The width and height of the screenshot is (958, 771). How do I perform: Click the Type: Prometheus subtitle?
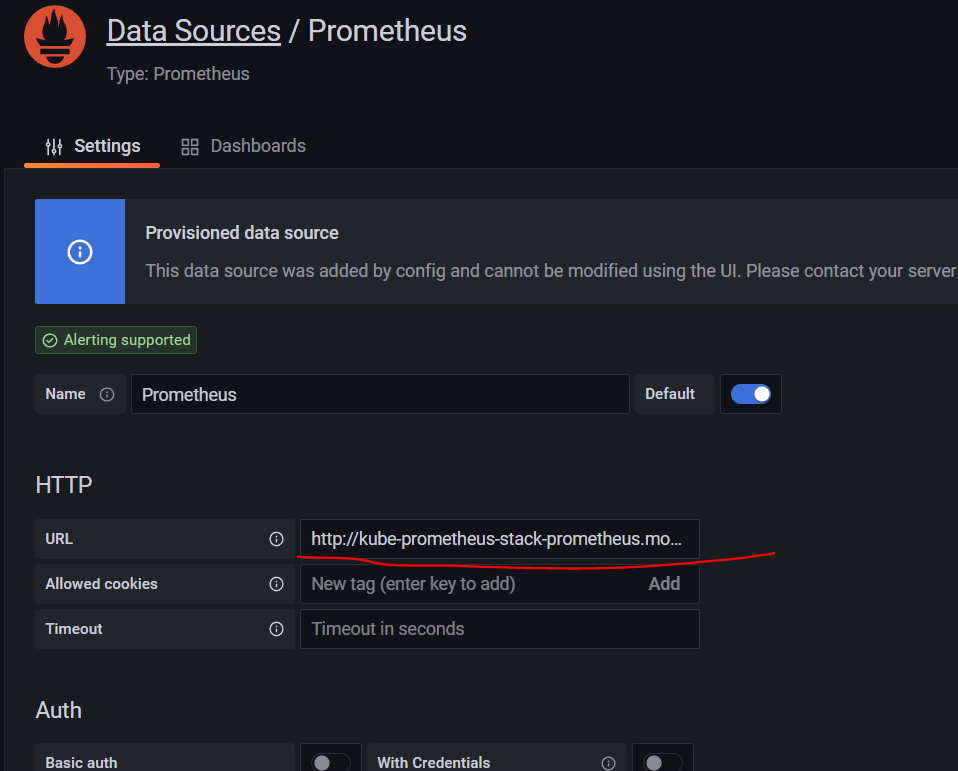point(178,74)
